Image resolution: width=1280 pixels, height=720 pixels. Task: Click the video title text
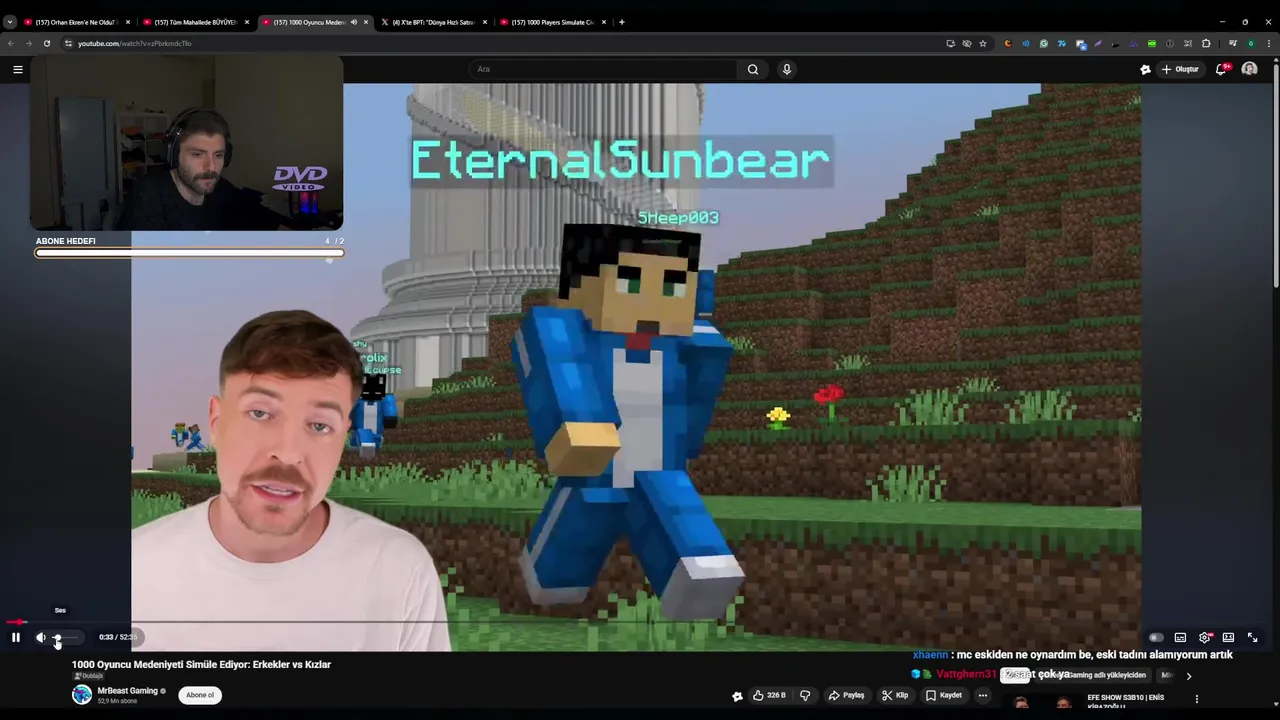click(201, 664)
